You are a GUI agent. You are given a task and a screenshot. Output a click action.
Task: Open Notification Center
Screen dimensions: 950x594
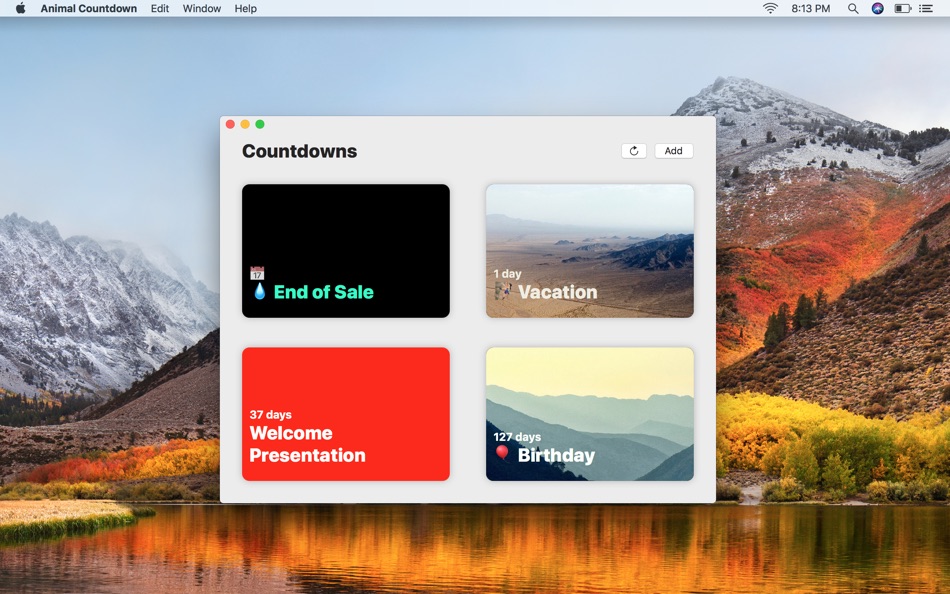click(926, 8)
